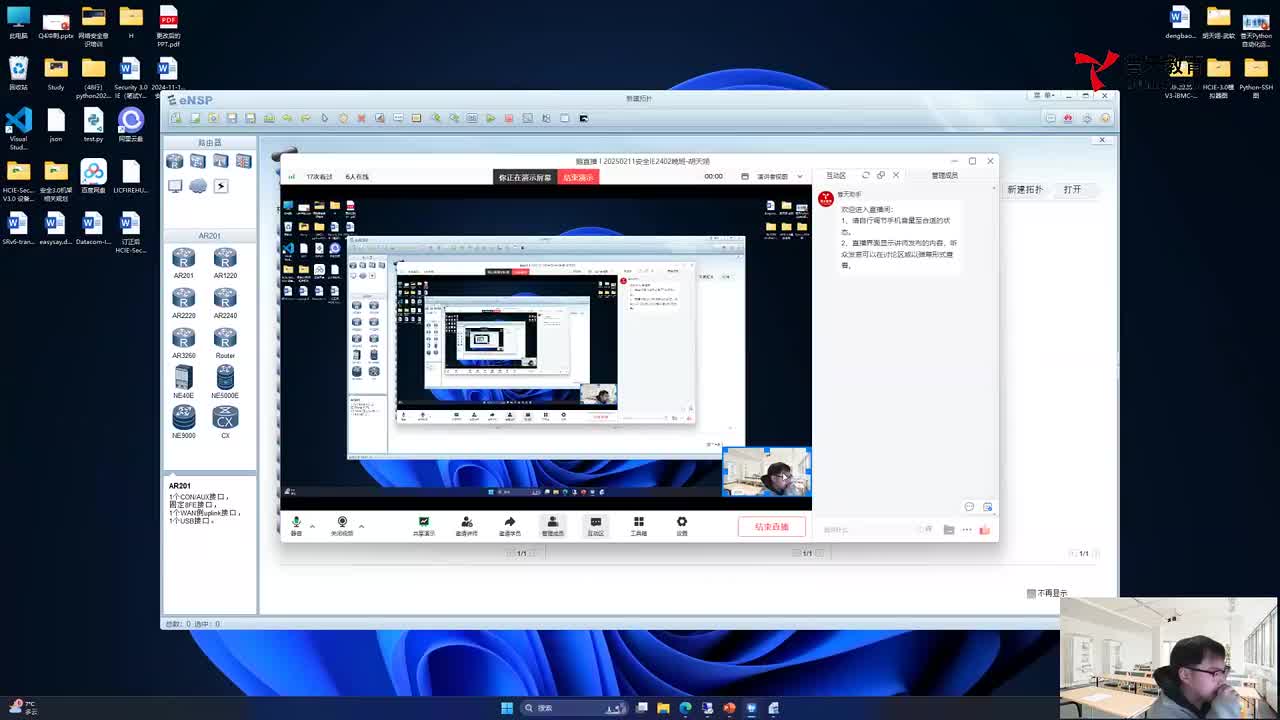Click the chat message input field
This screenshot has height=720, width=1280.
[866, 530]
